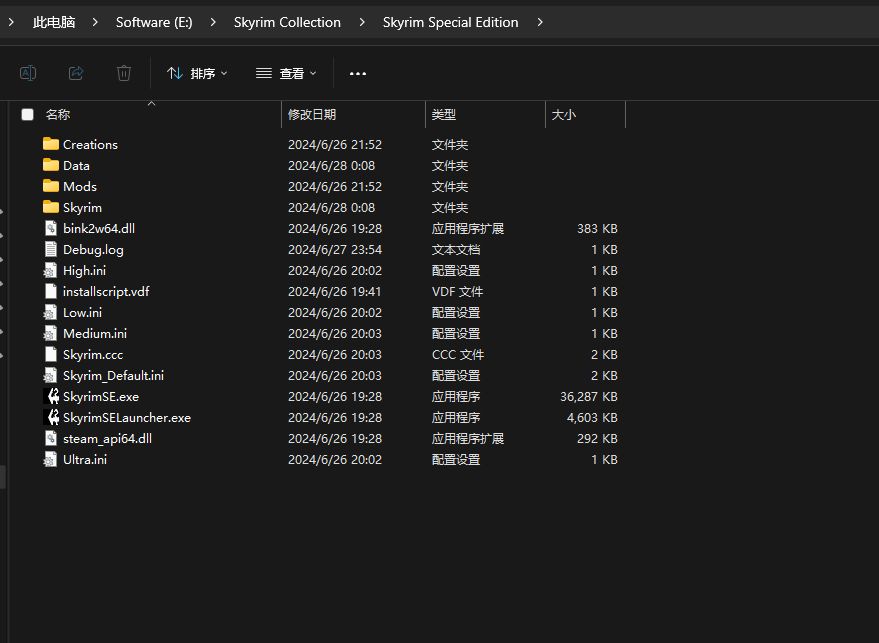879x643 pixels.
Task: Open the 排序 sort dropdown
Action: click(x=197, y=73)
